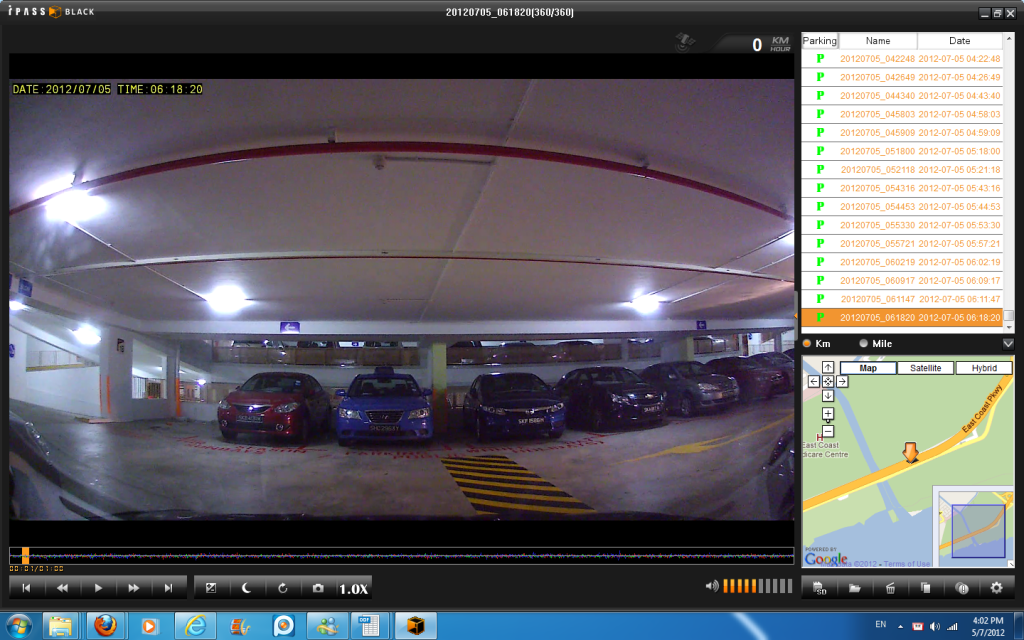The height and width of the screenshot is (640, 1024).
Task: Click the volume level bar
Action: click(758, 586)
